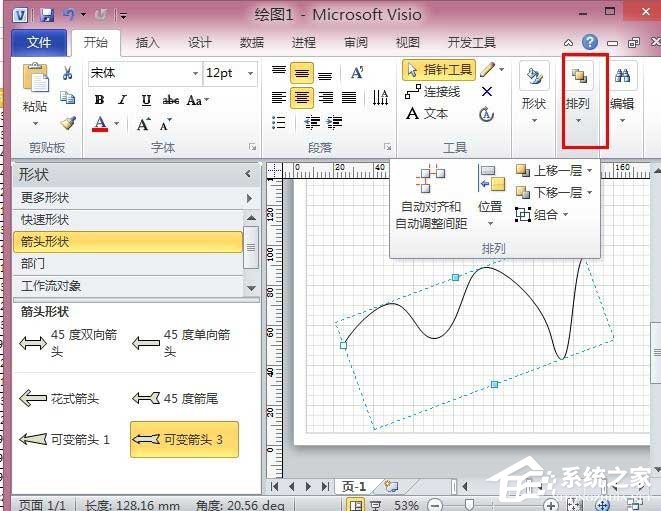
Task: Toggle middle vertical alignment
Action: click(x=301, y=73)
